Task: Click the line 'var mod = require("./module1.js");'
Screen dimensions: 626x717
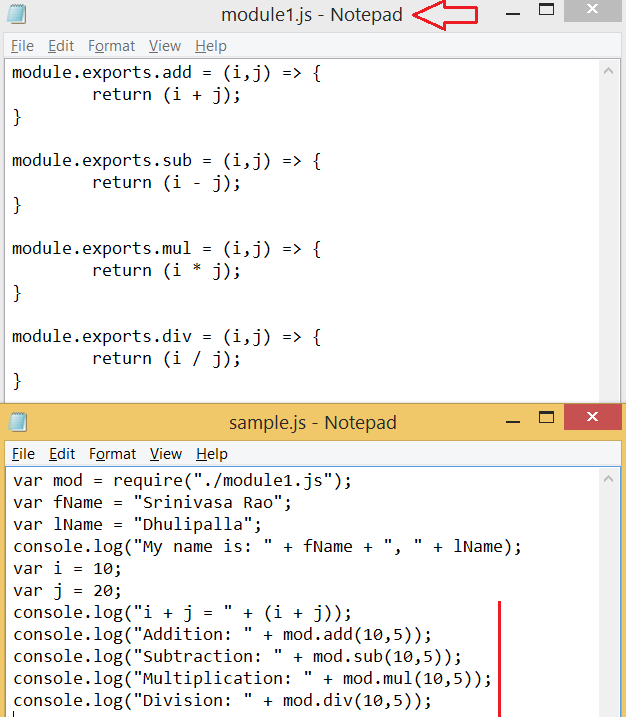Action: click(x=182, y=481)
